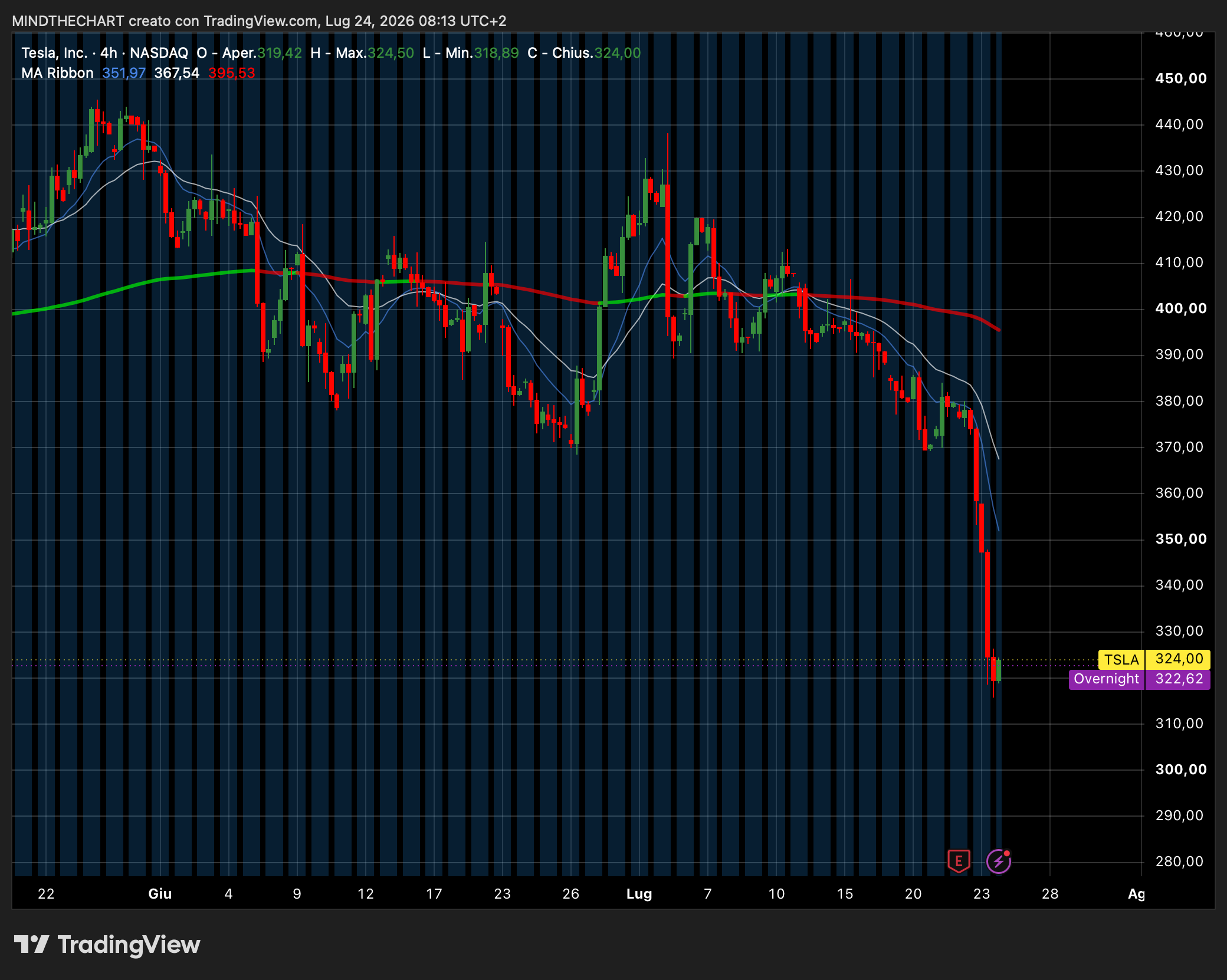Select the Tesla, Inc. symbol title in legend
This screenshot has height=980, width=1227.
(x=54, y=53)
